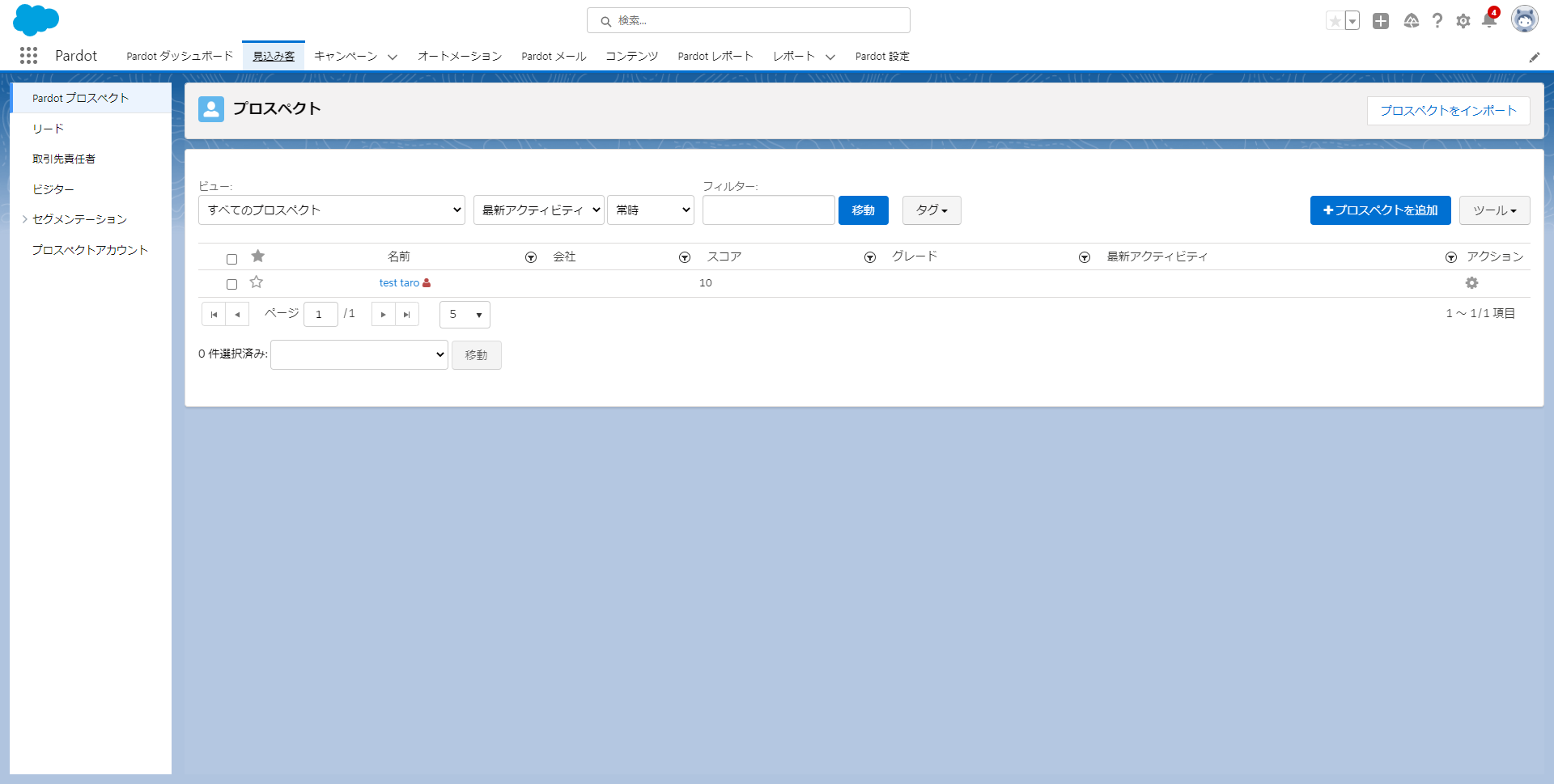Open the スコア column filter icon

[870, 257]
